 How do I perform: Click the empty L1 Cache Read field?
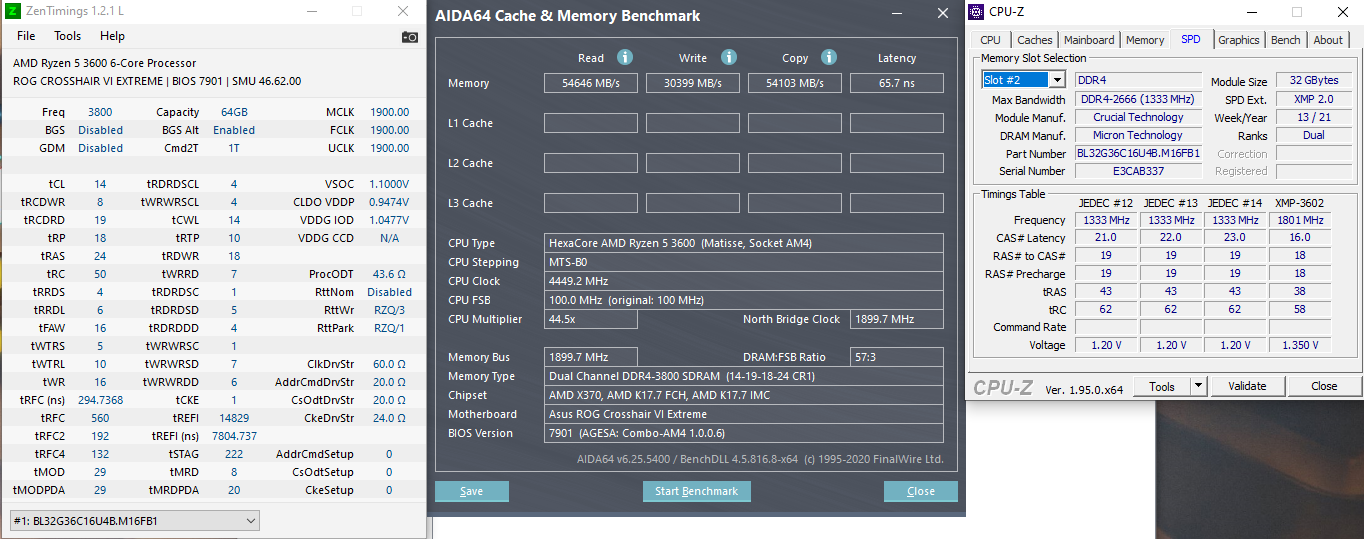tap(591, 123)
